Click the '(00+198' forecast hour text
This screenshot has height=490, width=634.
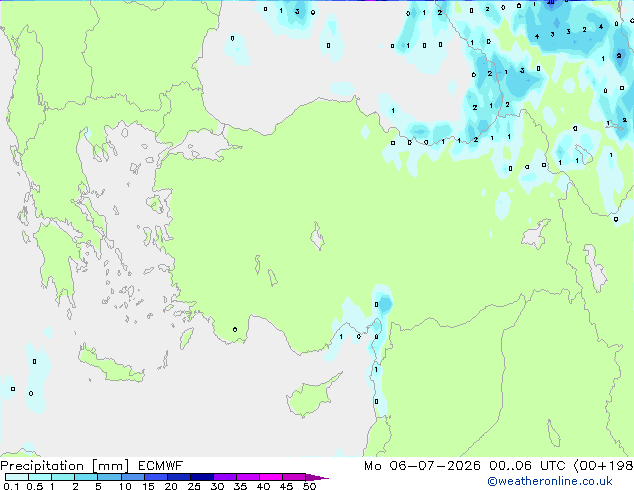(604, 466)
